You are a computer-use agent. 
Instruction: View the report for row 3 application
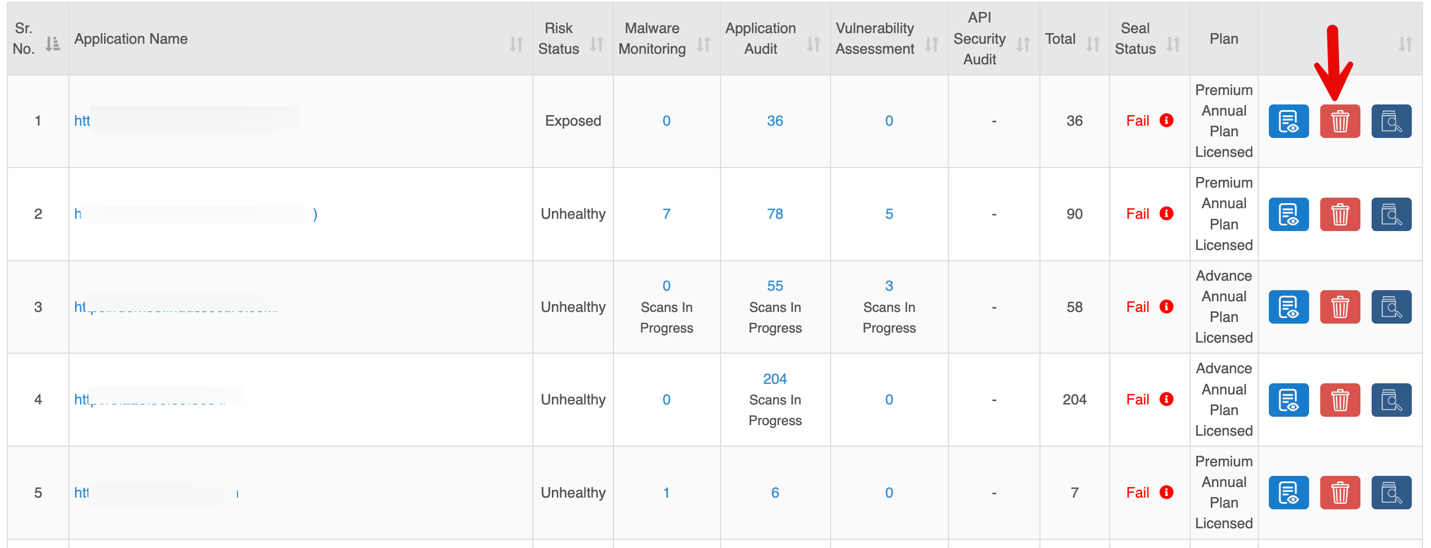click(x=1288, y=307)
